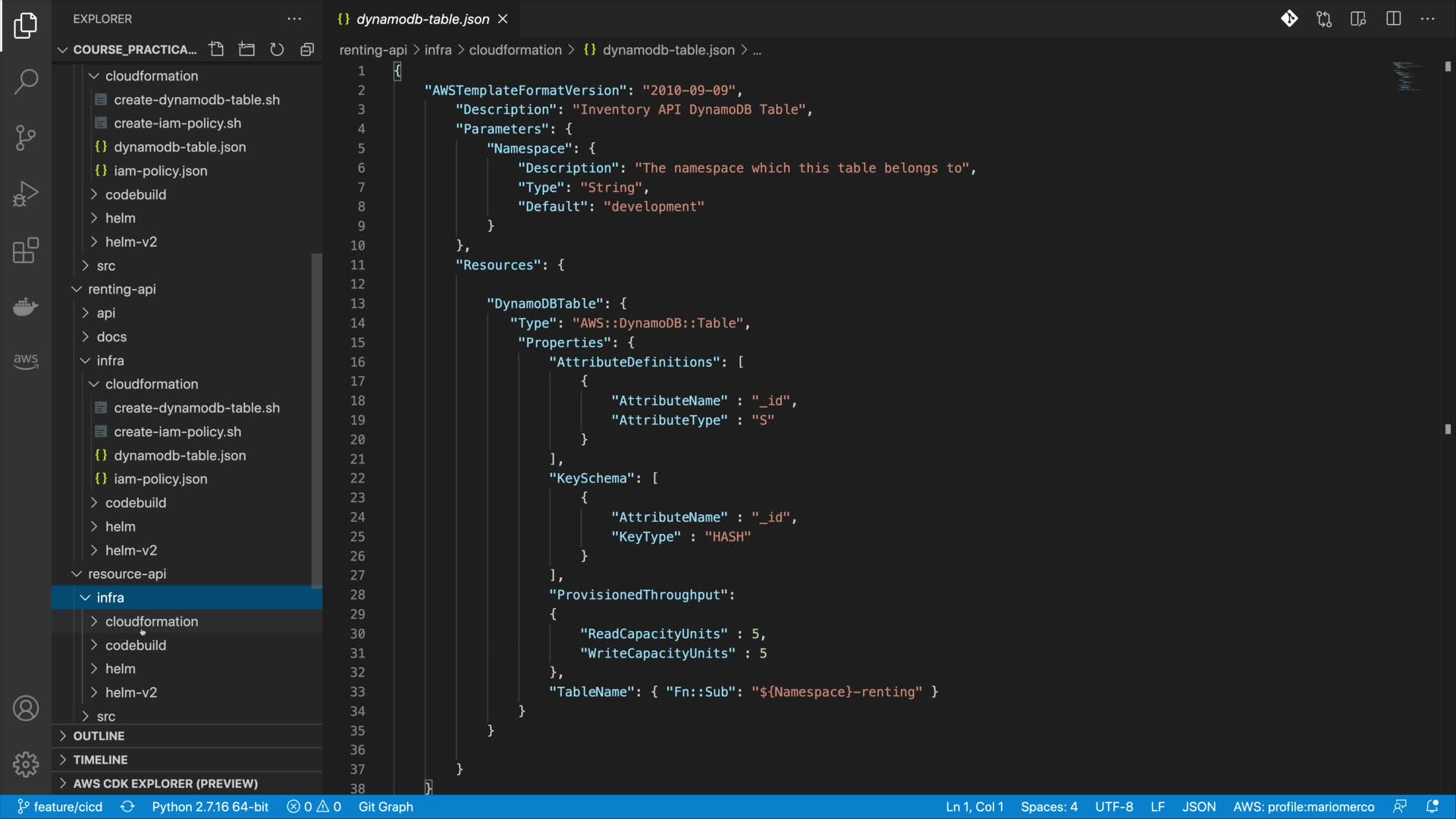
Task: Open the AWS Toolkit view
Action: (26, 361)
